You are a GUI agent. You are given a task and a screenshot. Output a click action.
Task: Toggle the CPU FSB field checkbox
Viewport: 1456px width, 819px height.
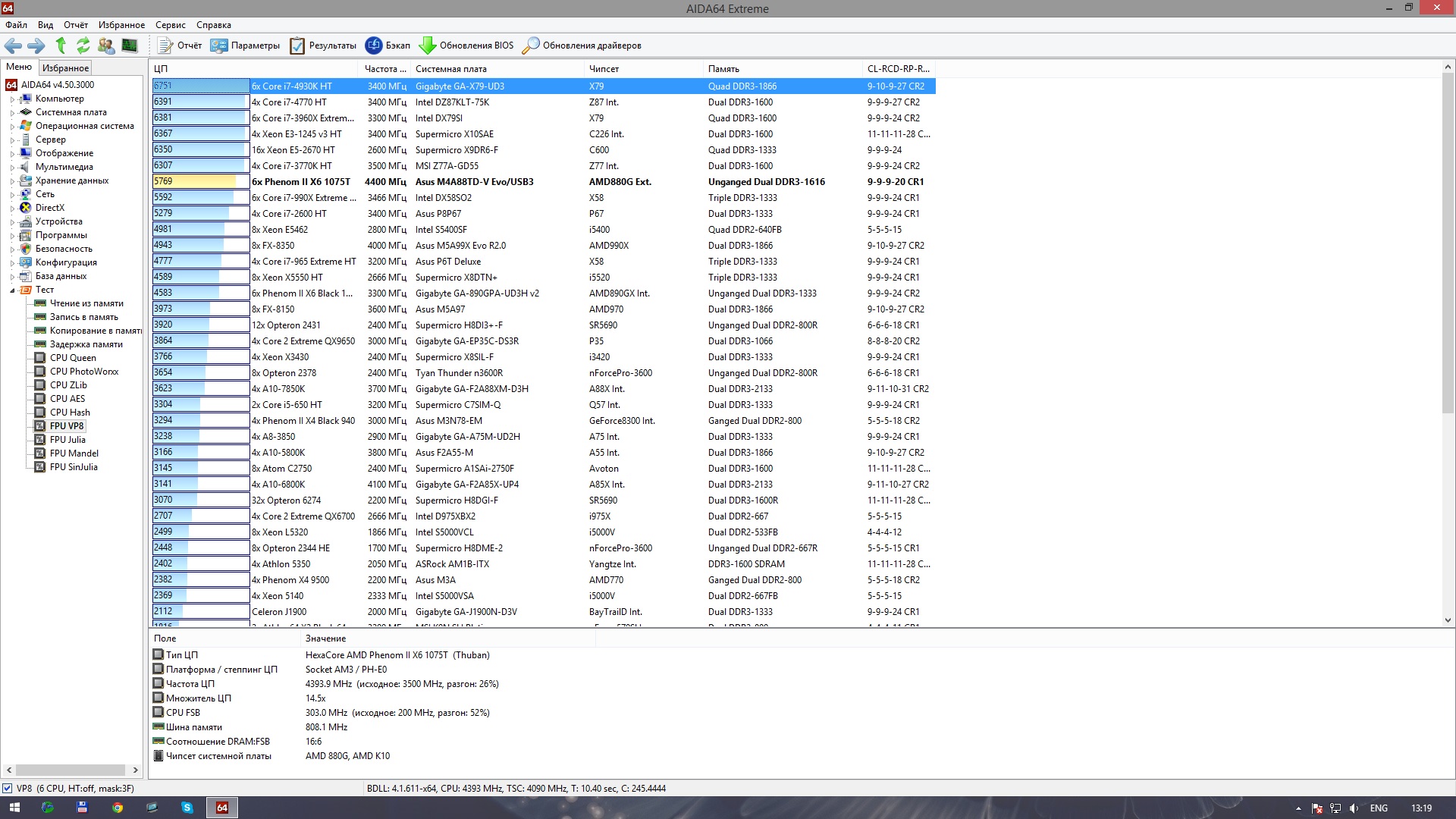pos(158,712)
